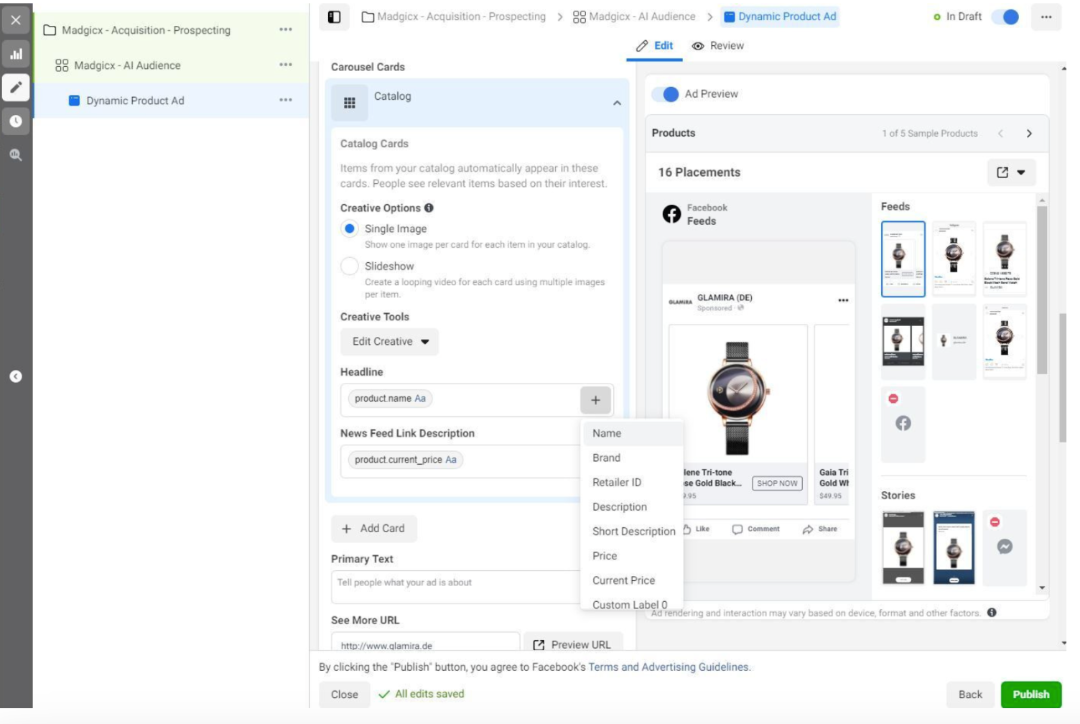This screenshot has height=724, width=1080.
Task: Switch to the Review tab
Action: pos(718,46)
